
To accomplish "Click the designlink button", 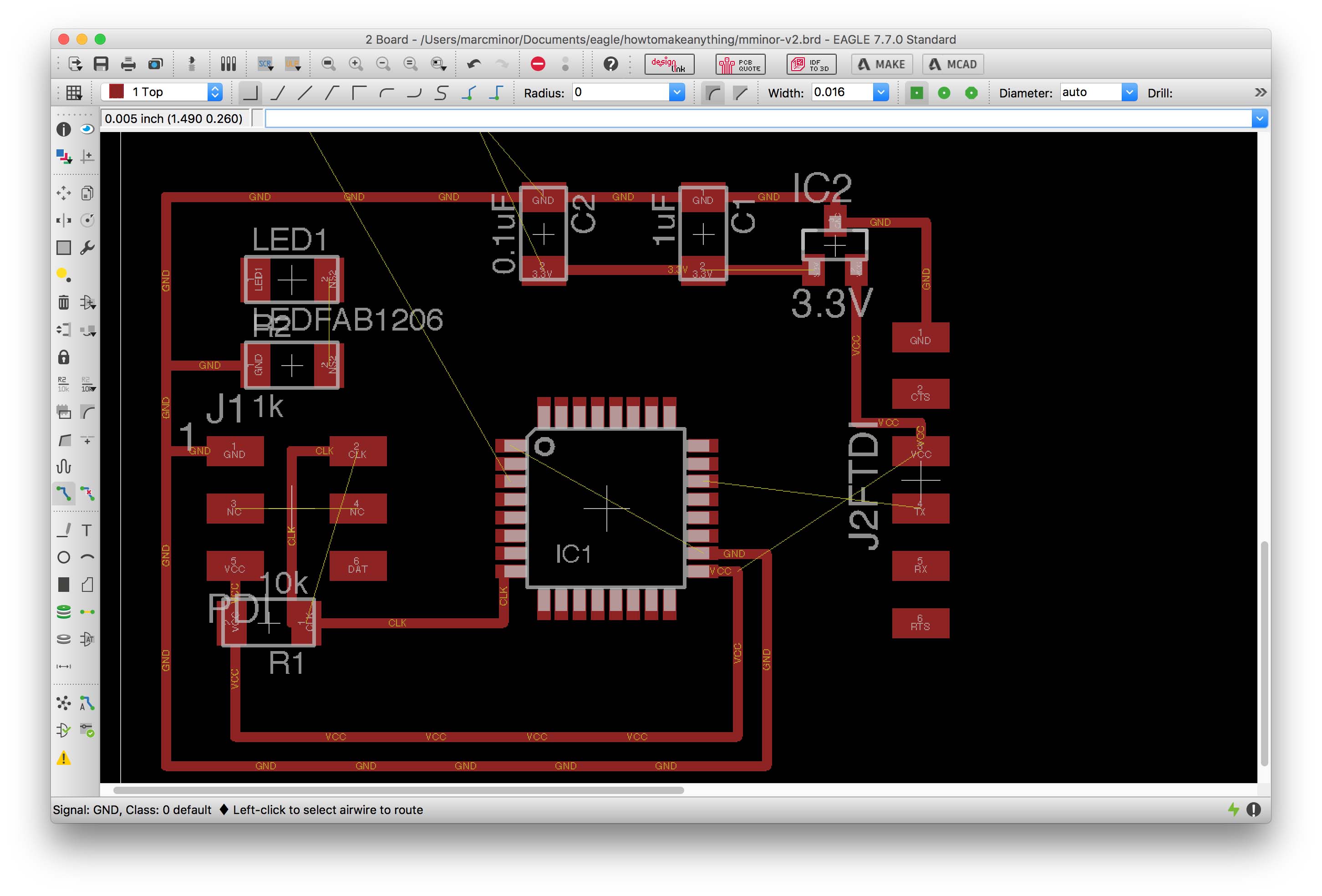I will [x=670, y=64].
